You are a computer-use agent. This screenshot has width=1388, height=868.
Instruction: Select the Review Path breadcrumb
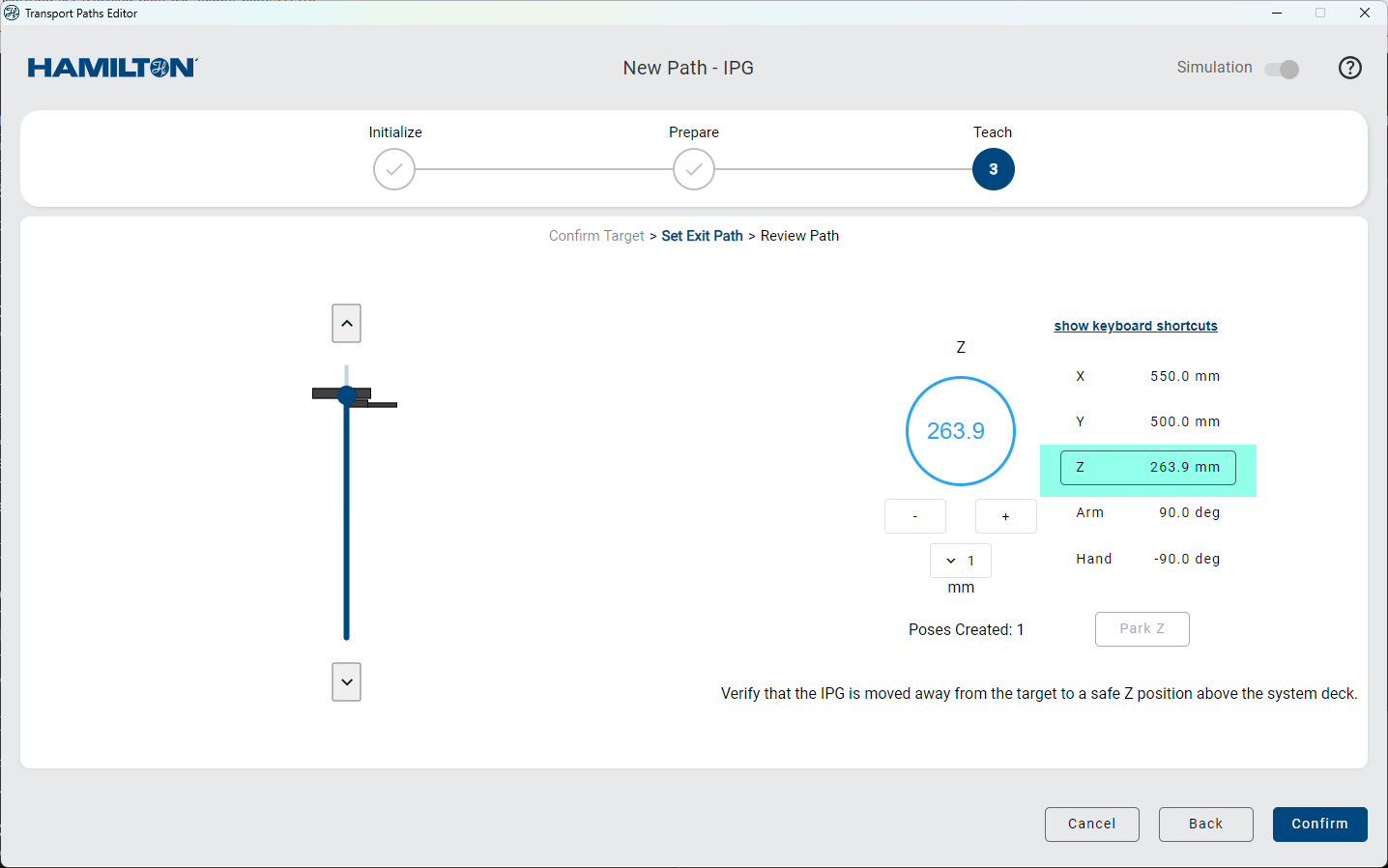coord(799,236)
